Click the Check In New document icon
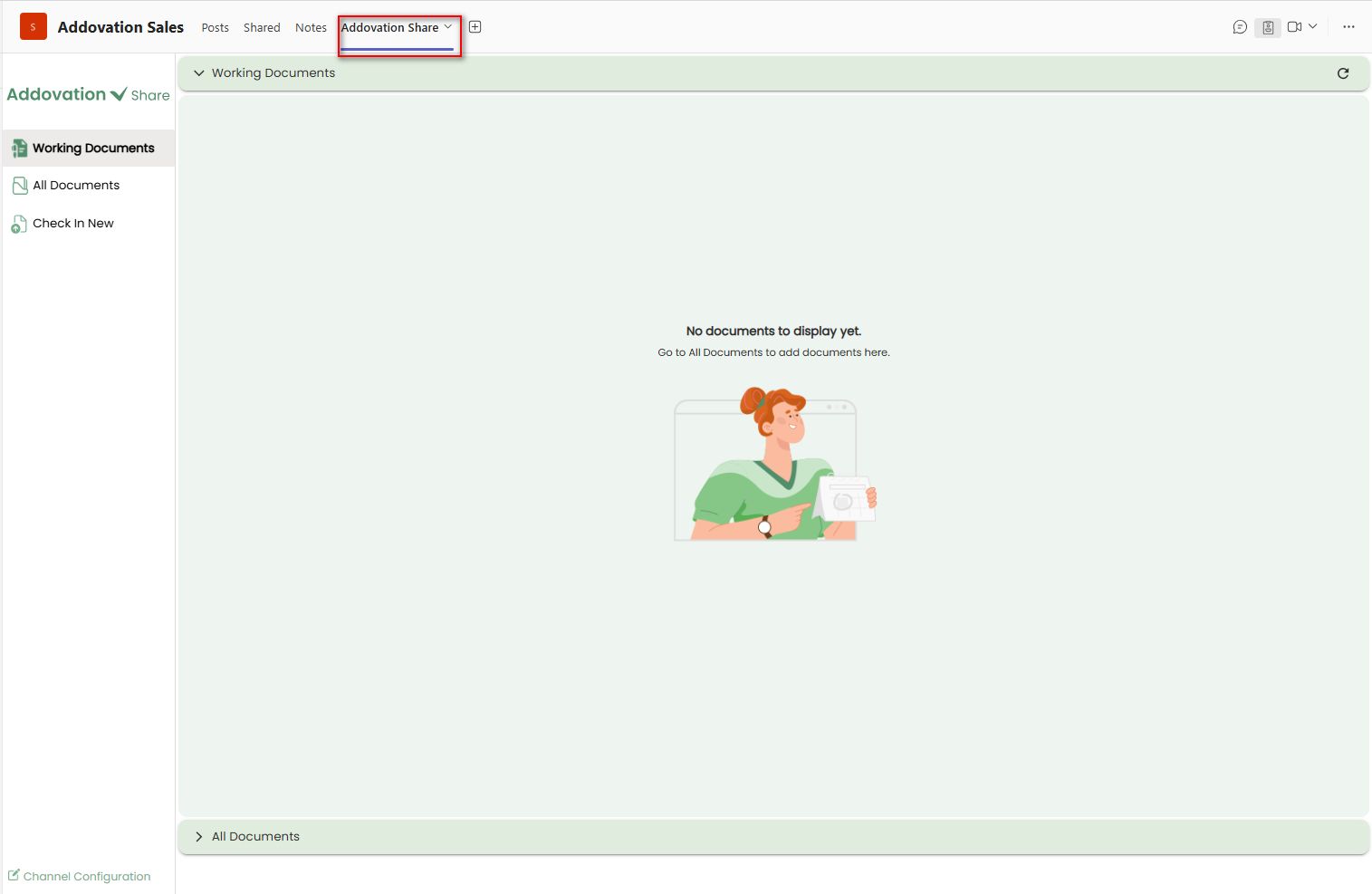Viewport: 1372px width, 894px height. pyautogui.click(x=19, y=224)
